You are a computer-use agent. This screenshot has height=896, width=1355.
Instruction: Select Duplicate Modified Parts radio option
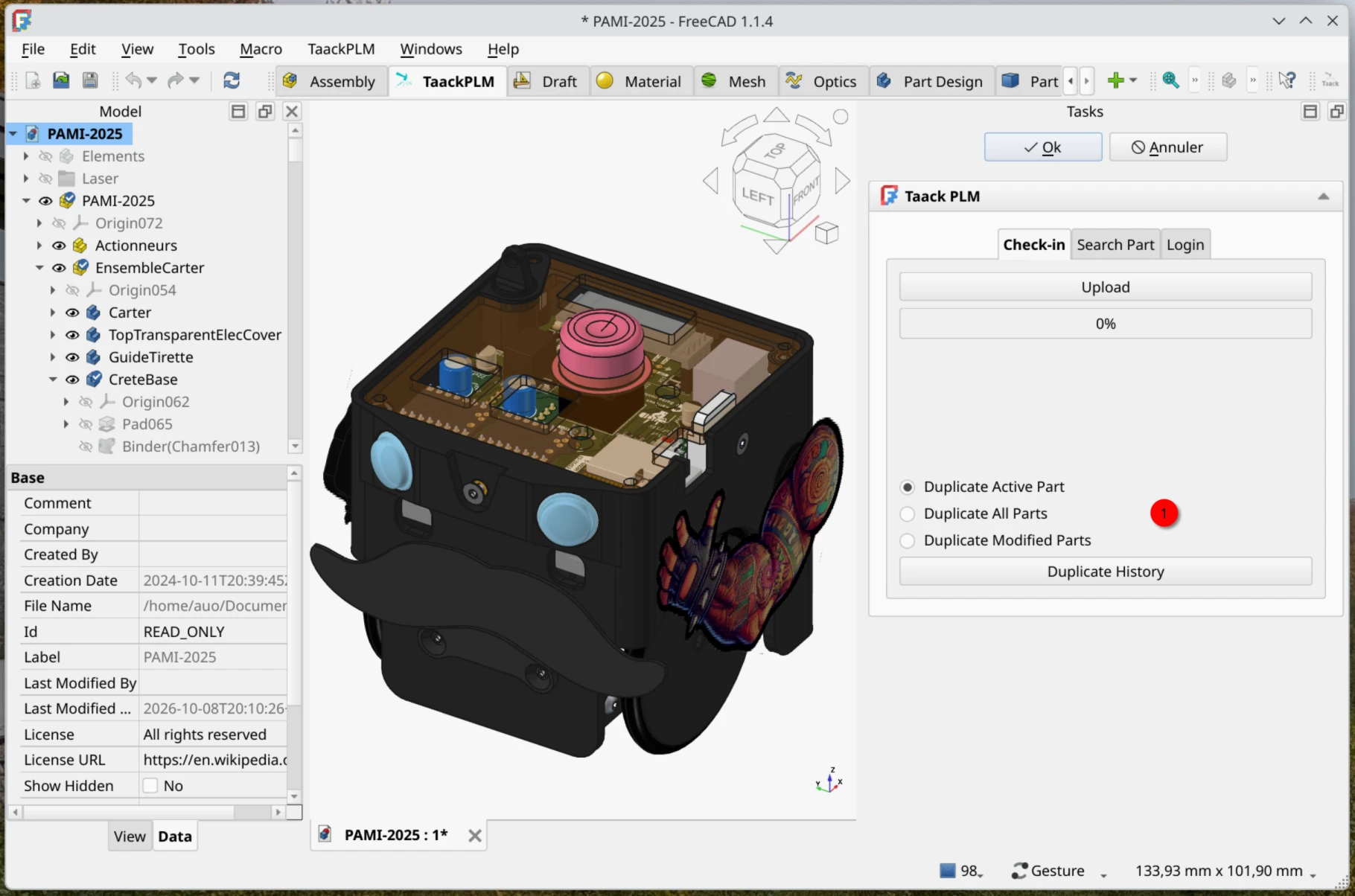[x=907, y=541]
